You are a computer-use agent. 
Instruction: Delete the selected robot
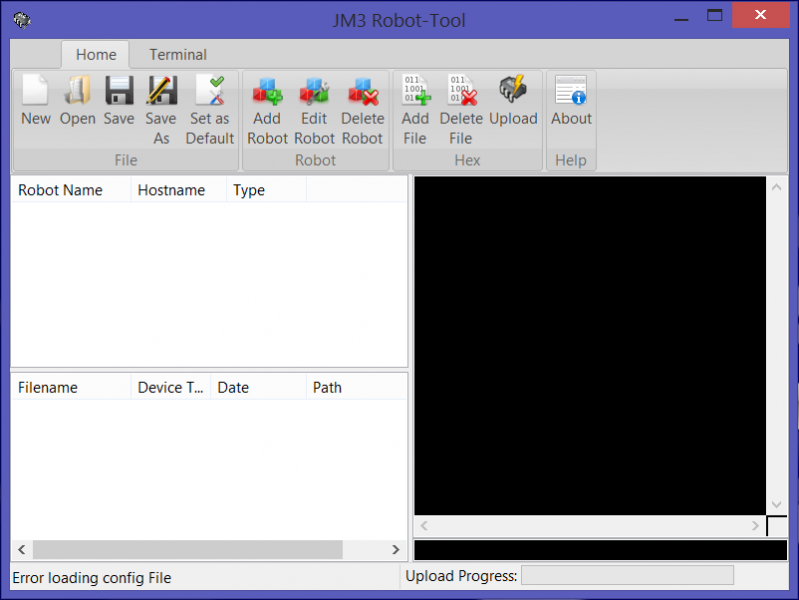[x=362, y=92]
